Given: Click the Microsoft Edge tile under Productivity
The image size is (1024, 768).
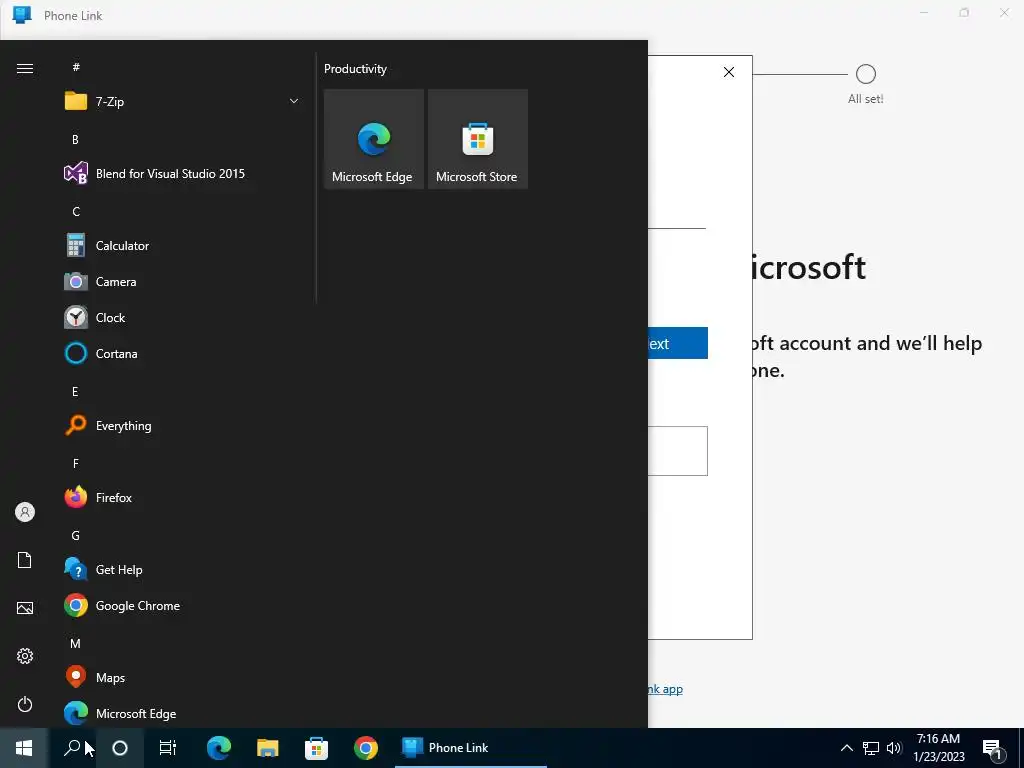Looking at the screenshot, I should (374, 139).
